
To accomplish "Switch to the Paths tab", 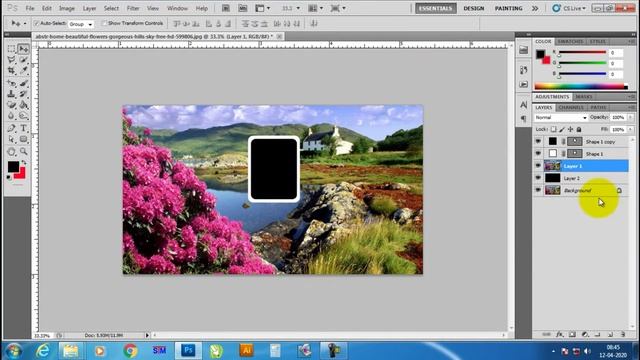I will pyautogui.click(x=598, y=107).
